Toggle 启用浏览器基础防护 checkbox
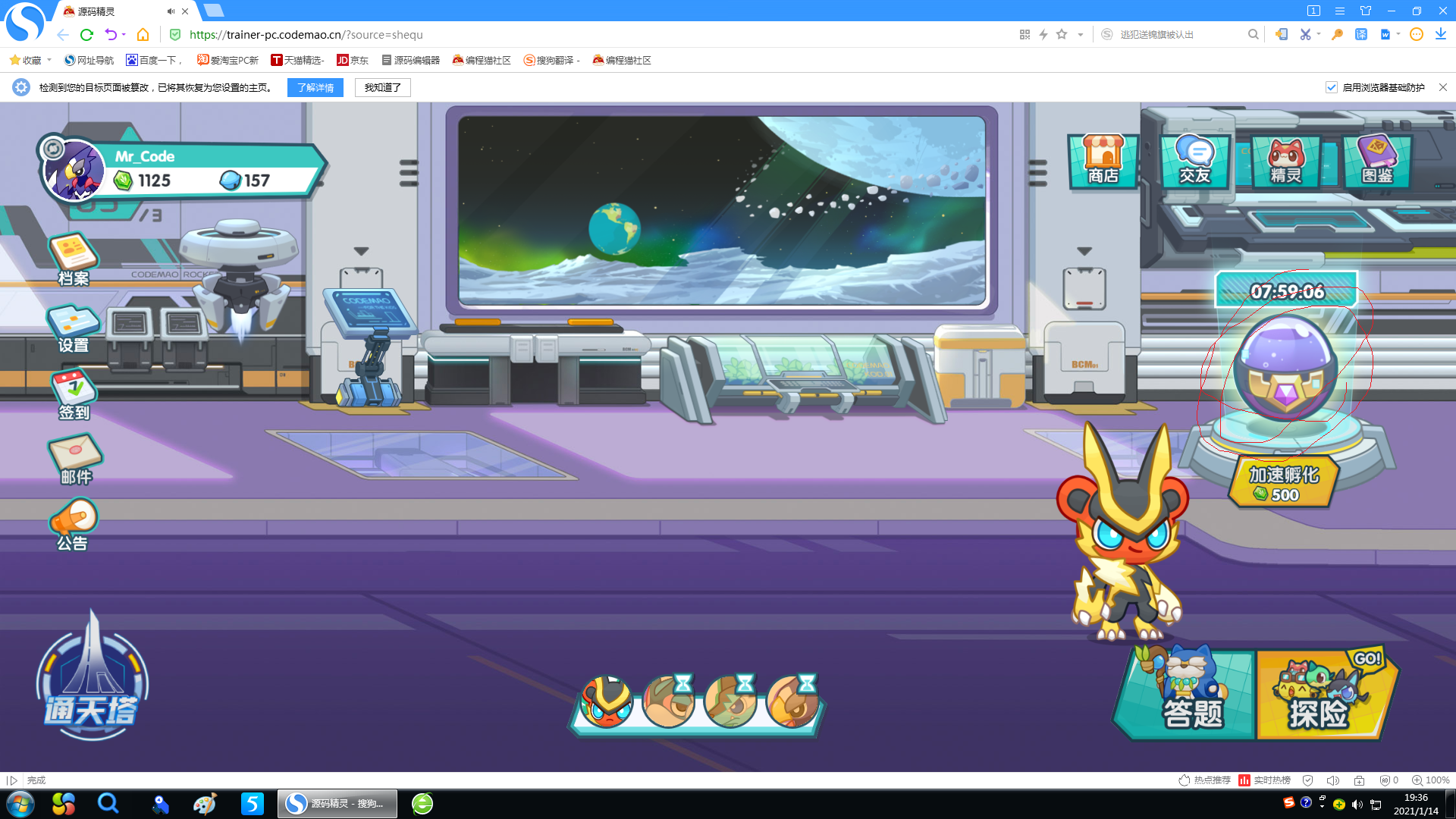The image size is (1456, 819). click(x=1331, y=88)
